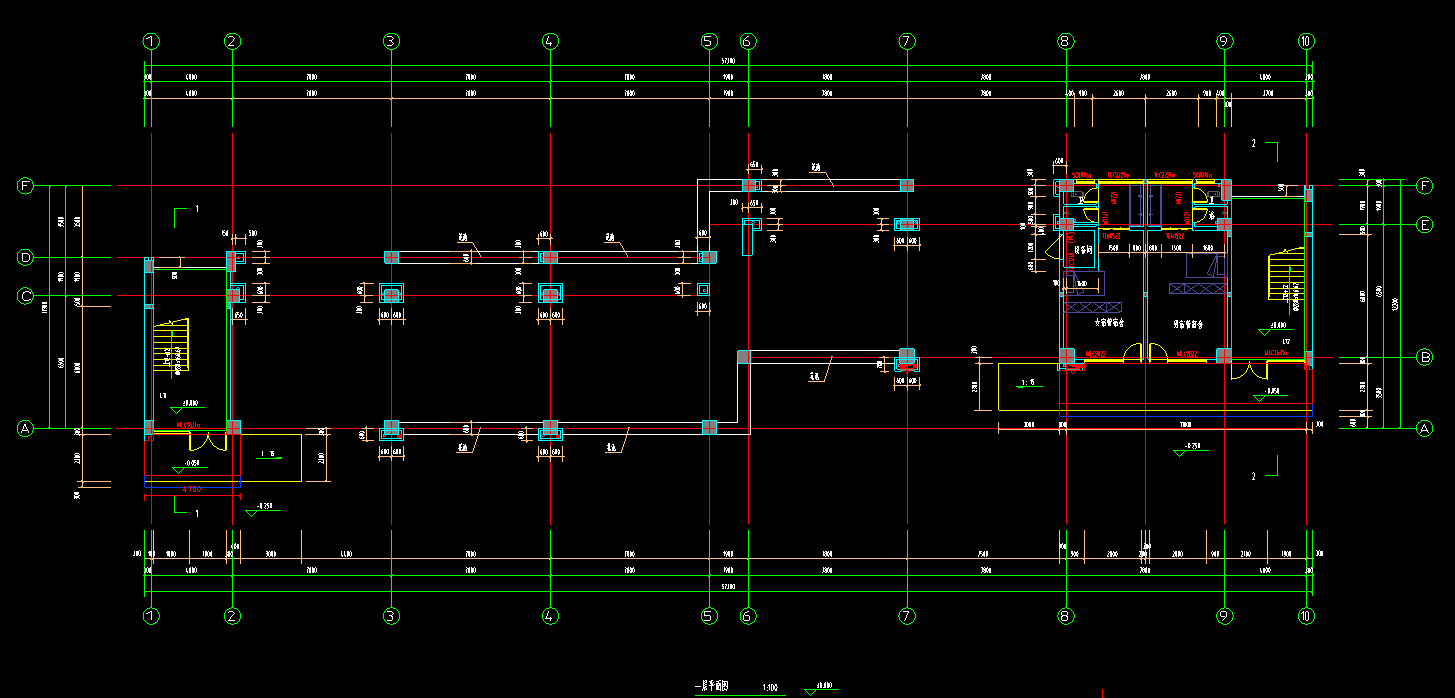Select the floor plan title text at bottom
The width and height of the screenshot is (1455, 698).
point(712,687)
